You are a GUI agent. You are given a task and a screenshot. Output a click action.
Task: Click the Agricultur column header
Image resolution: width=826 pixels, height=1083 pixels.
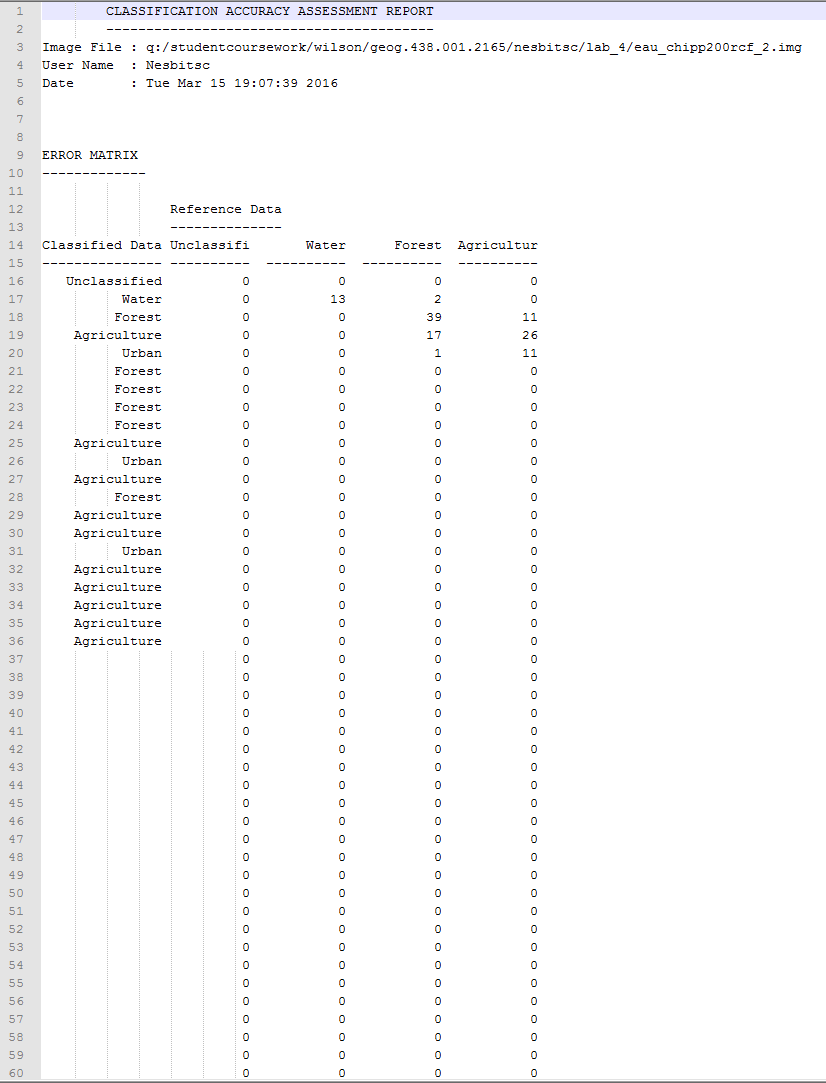[x=497, y=245]
